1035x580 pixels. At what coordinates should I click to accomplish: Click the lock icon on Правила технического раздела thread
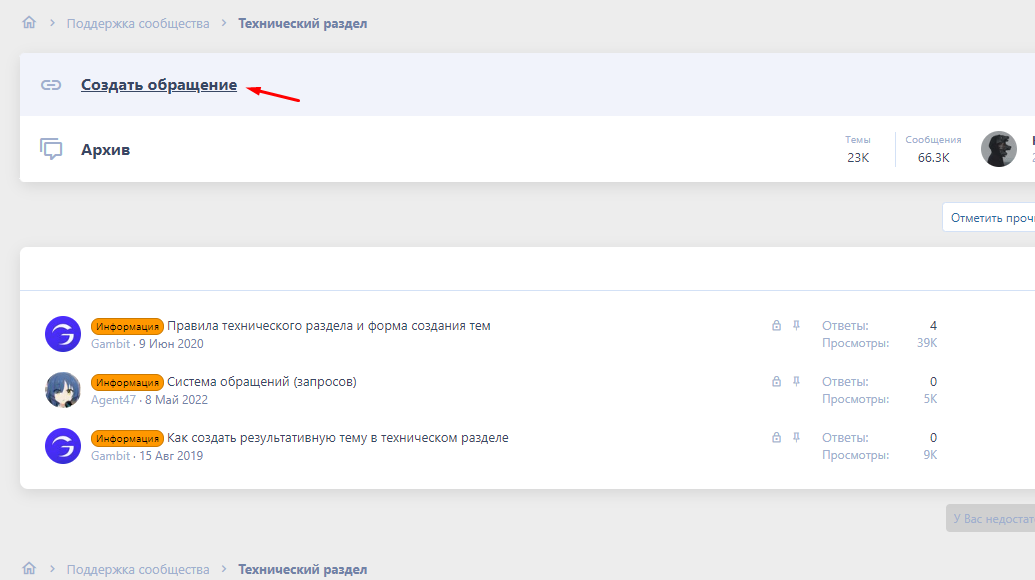(776, 325)
